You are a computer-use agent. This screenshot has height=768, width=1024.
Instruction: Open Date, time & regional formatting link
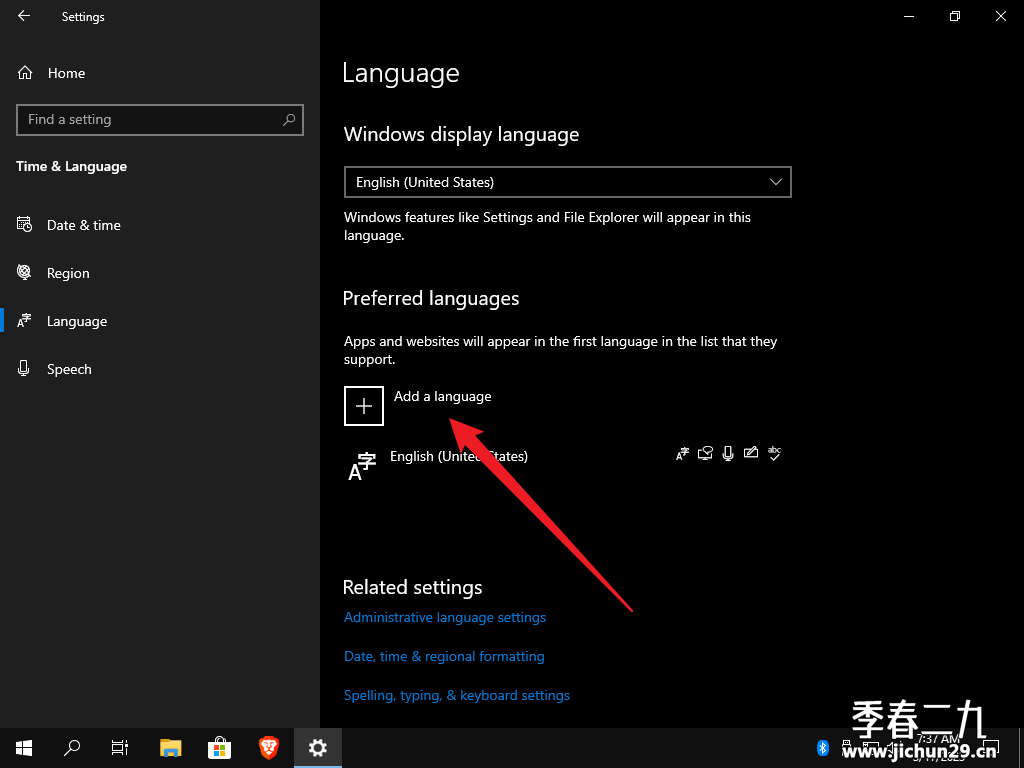(444, 656)
